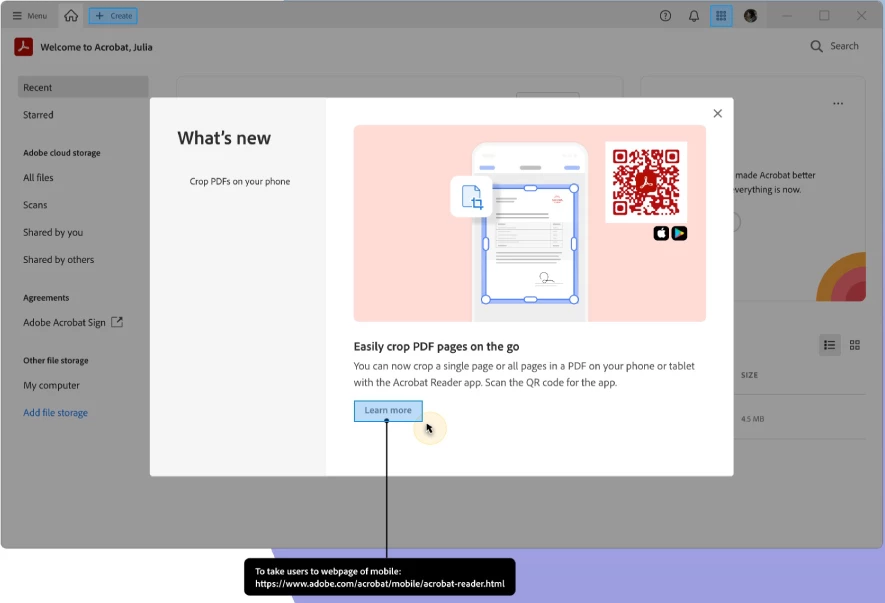
Task: Click the Google Play badge
Action: 680,233
